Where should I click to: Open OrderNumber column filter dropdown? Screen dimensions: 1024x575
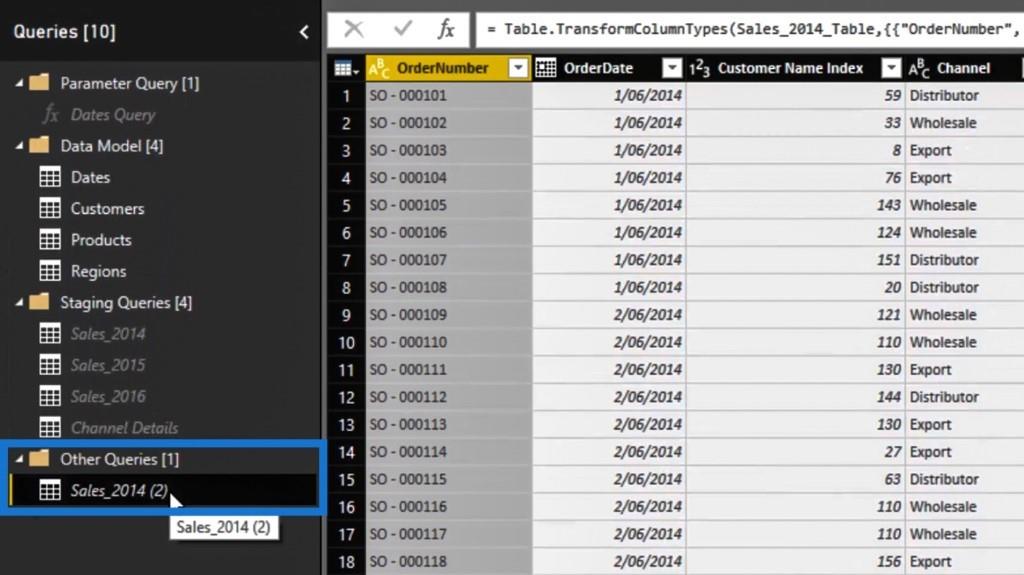click(518, 68)
